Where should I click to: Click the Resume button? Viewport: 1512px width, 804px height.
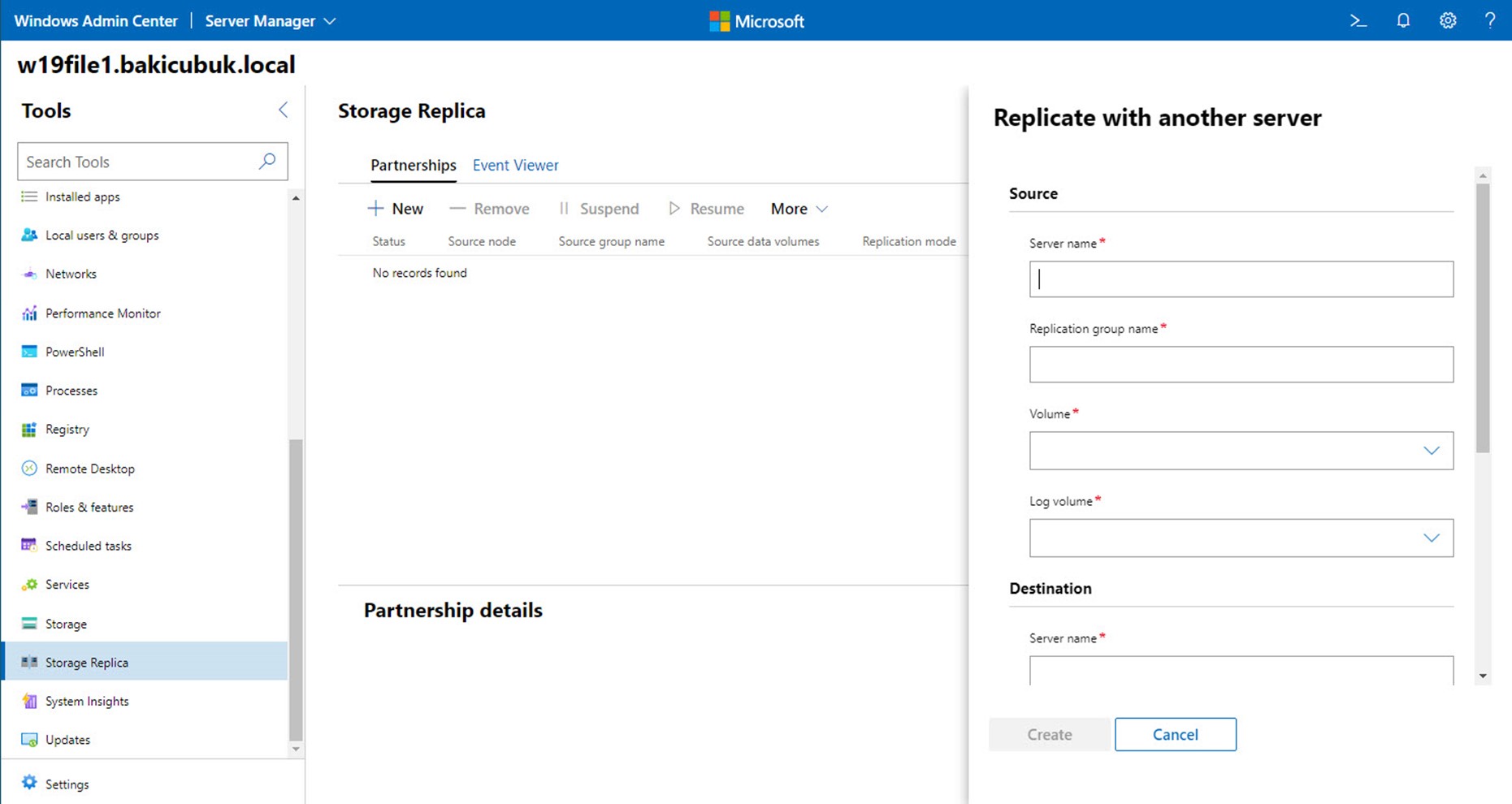click(706, 209)
